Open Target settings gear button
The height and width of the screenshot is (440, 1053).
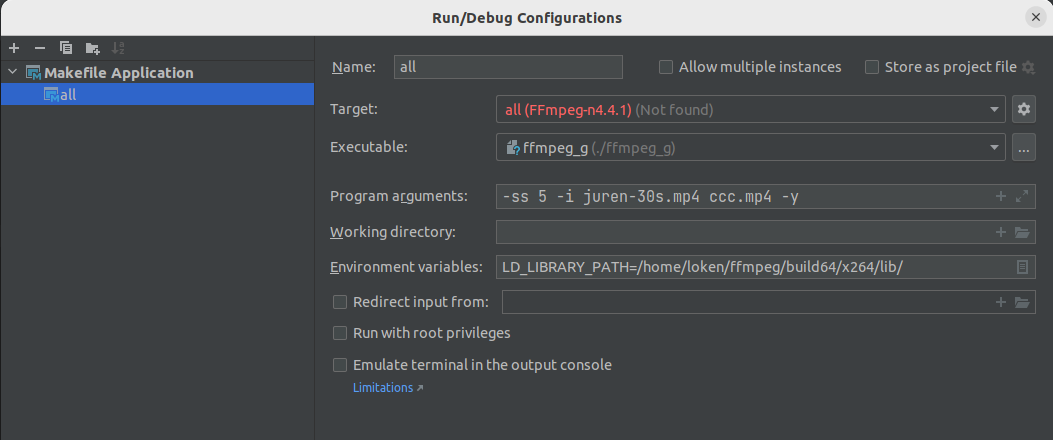[1022, 109]
